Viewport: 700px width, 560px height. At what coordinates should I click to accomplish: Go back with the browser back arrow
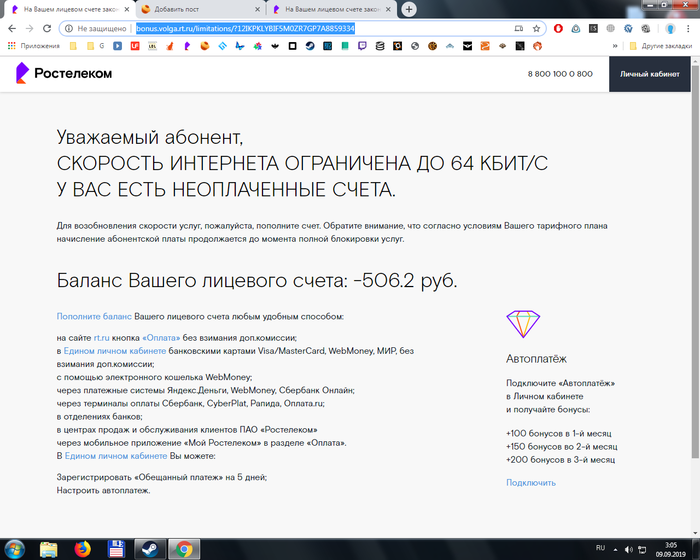point(12,29)
